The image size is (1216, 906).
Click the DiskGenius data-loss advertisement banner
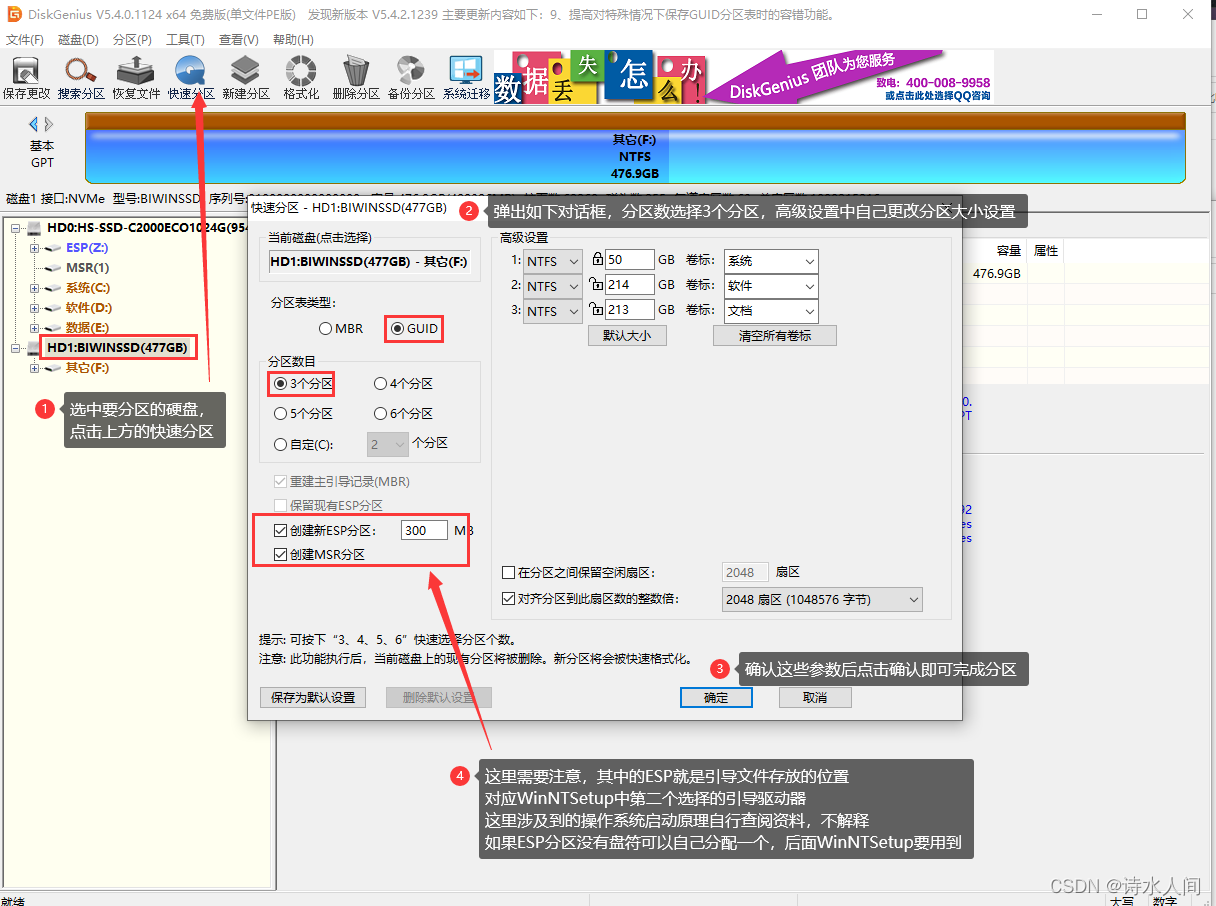point(744,77)
